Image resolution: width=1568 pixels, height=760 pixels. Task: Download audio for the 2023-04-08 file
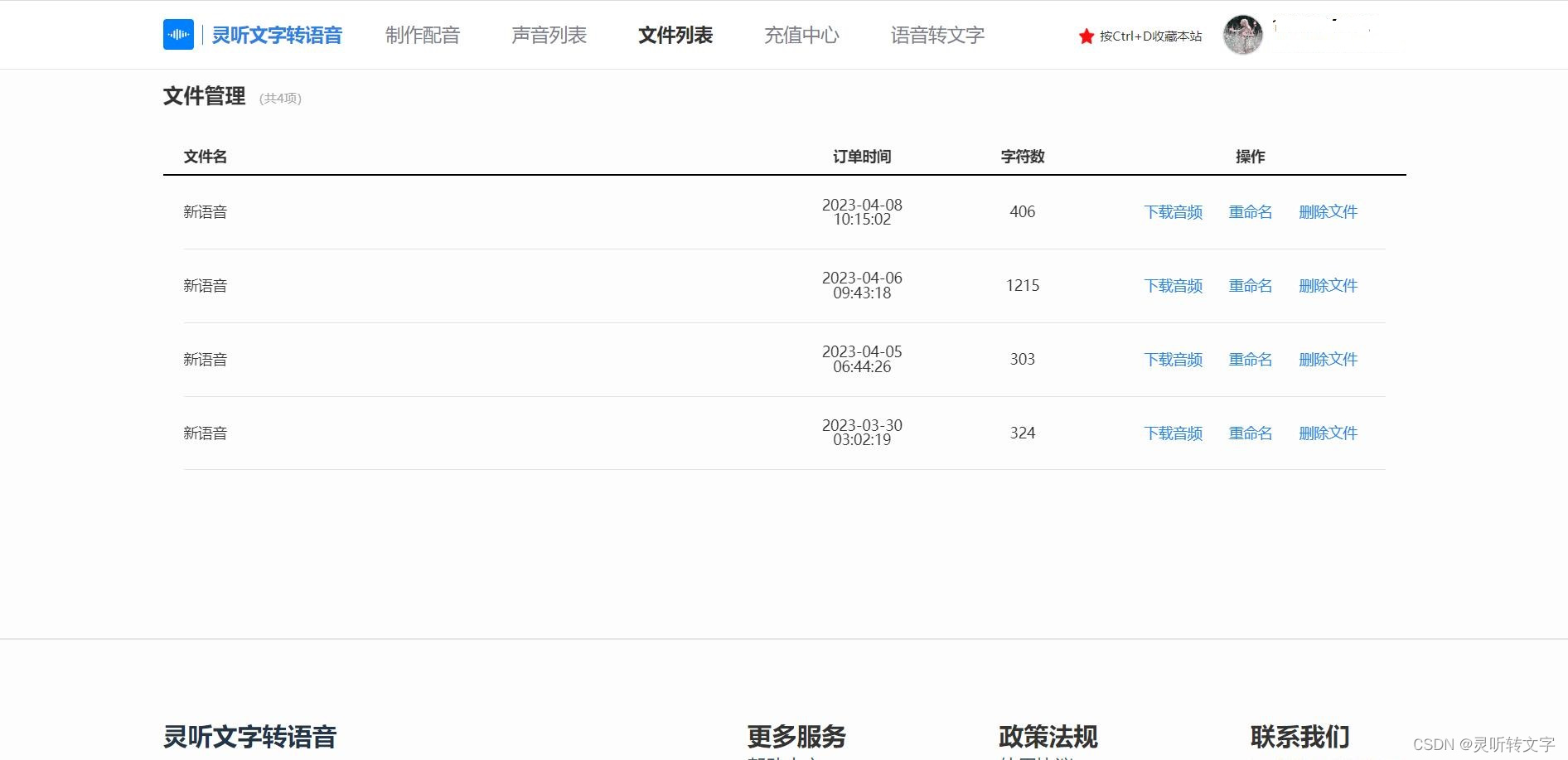(x=1174, y=212)
